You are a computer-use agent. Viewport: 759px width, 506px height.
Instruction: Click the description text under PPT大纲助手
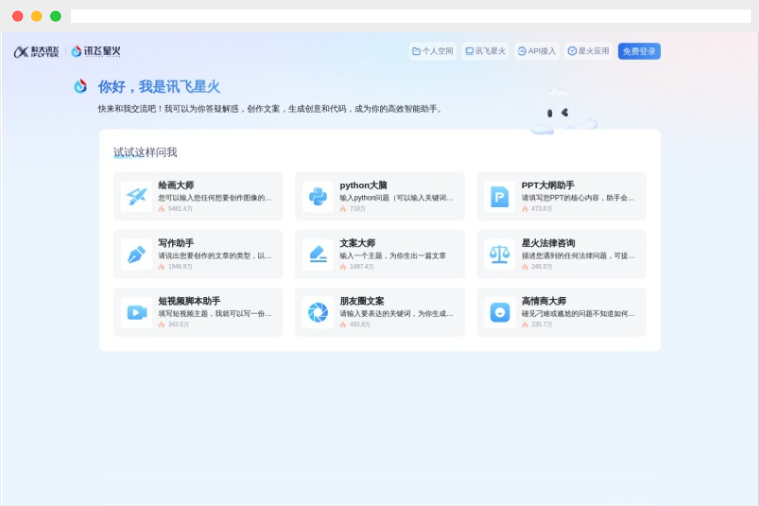tap(578, 198)
